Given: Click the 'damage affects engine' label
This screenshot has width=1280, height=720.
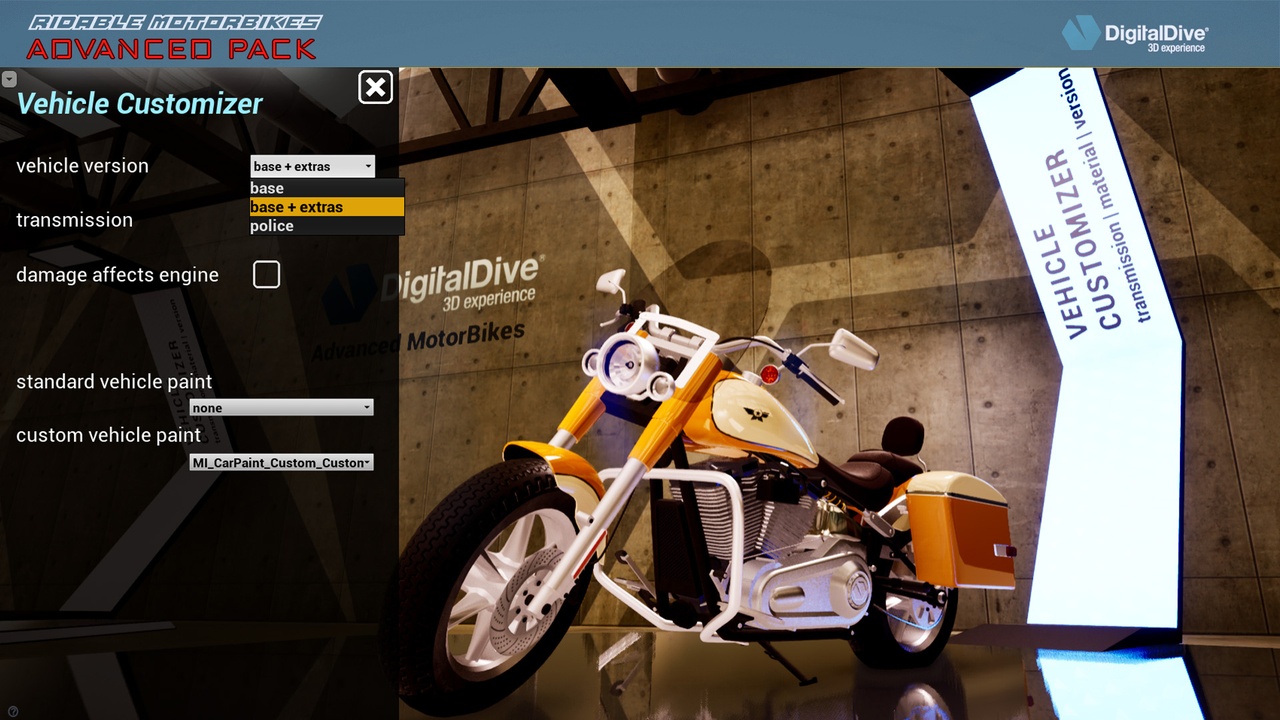Looking at the screenshot, I should tap(117, 275).
